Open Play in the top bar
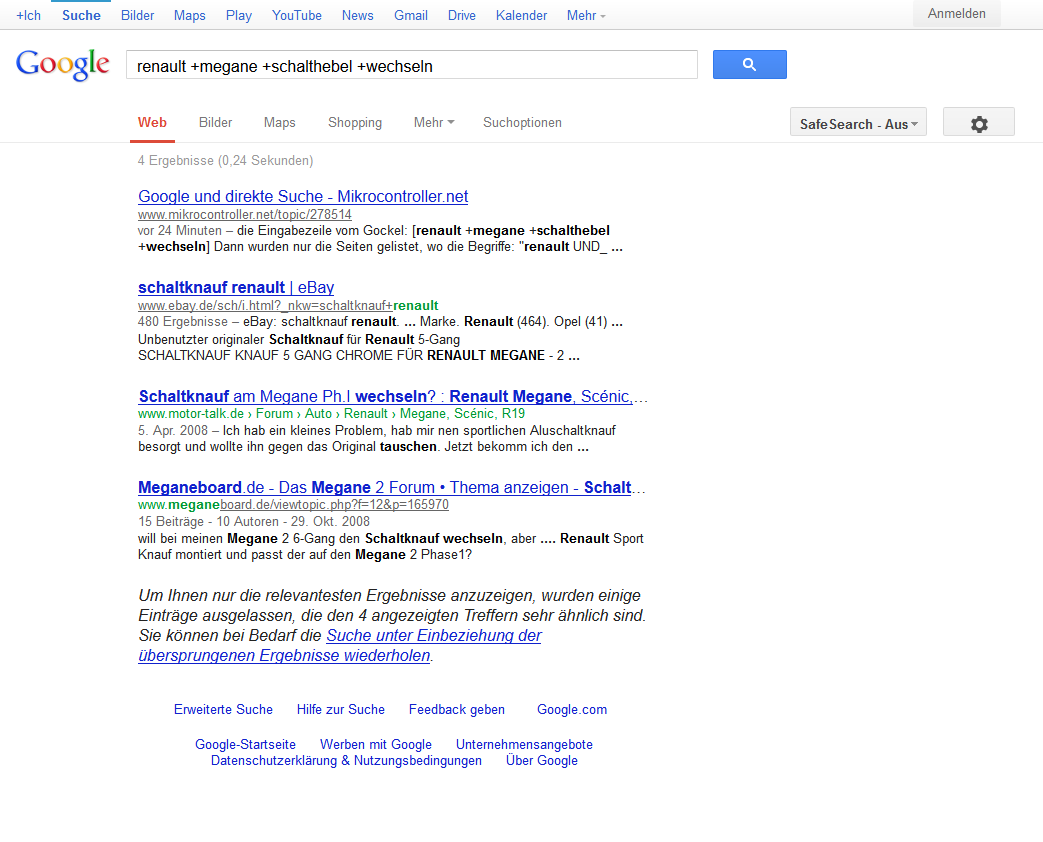Screen dimensions: 1043x842 point(239,15)
